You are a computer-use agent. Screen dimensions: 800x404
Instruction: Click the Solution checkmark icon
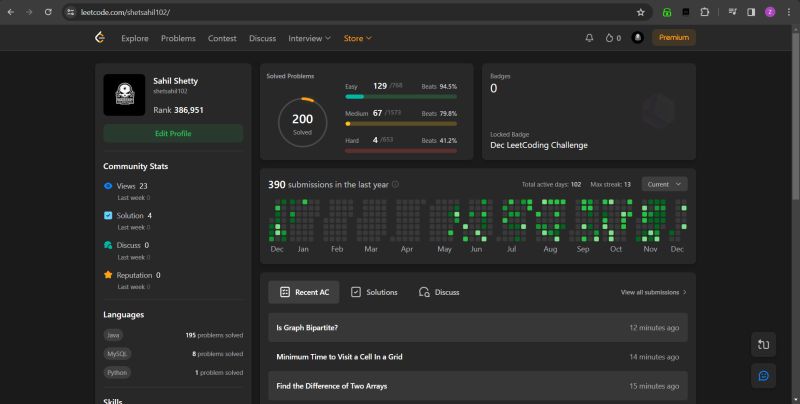point(108,215)
